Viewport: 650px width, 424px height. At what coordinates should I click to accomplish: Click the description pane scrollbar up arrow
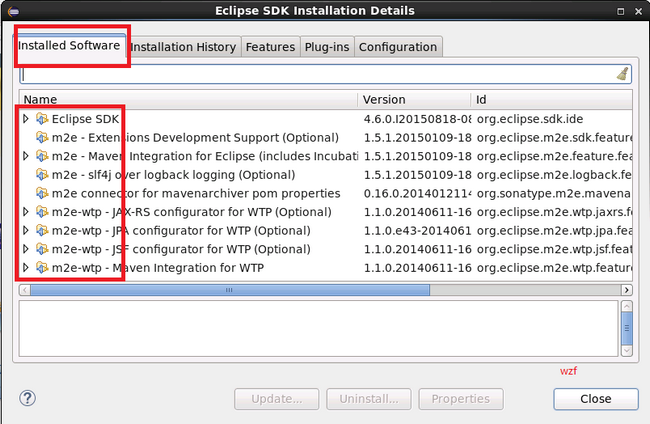(627, 306)
